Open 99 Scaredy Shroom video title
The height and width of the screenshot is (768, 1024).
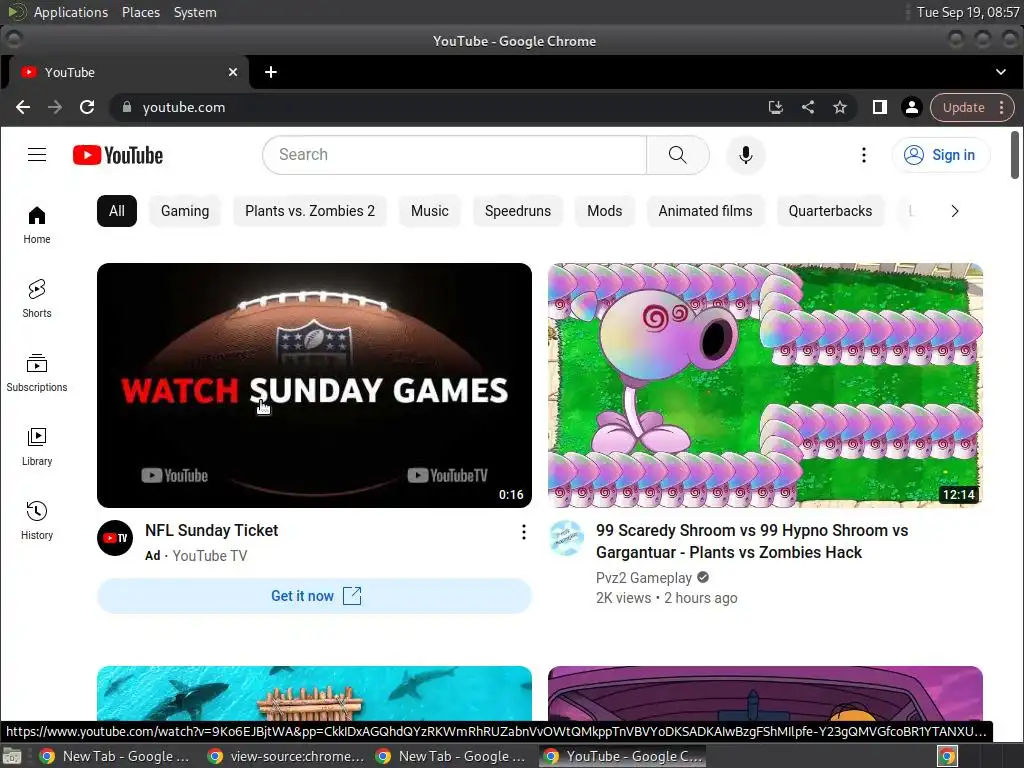[x=752, y=541]
